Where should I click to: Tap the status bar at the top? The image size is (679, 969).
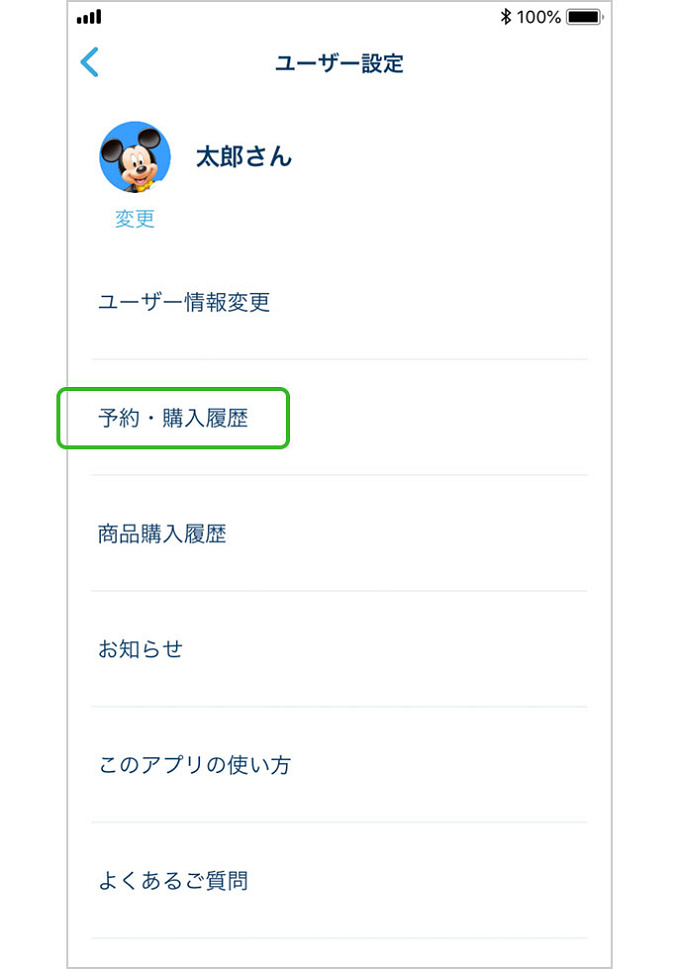click(x=340, y=16)
